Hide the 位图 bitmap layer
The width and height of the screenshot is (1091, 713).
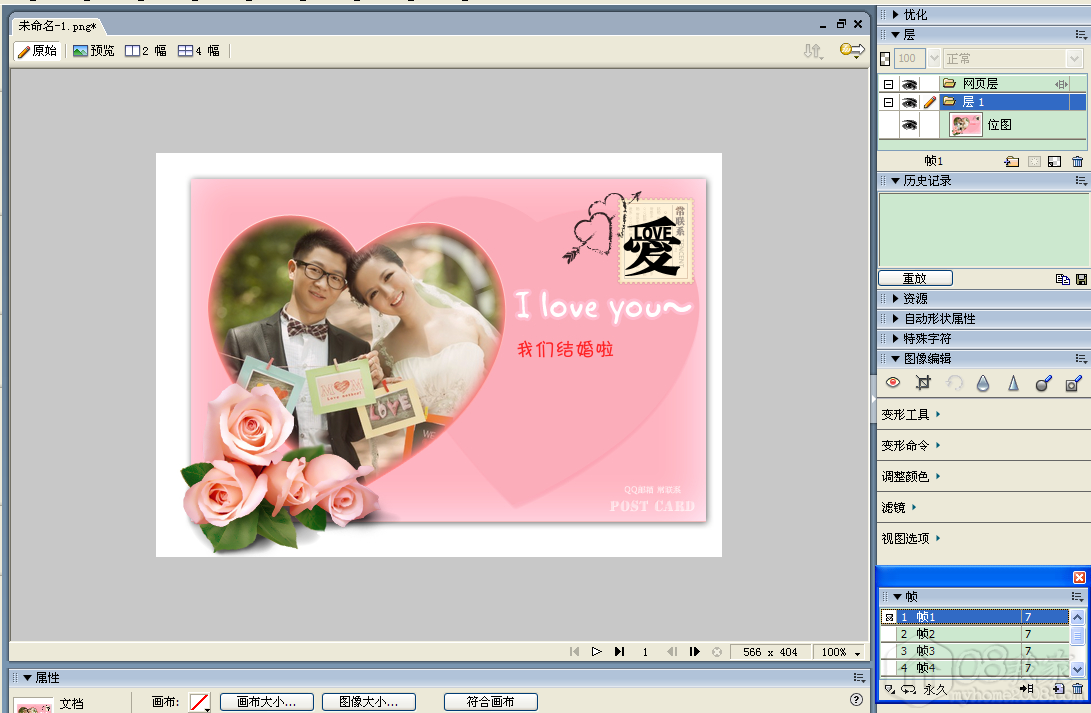(909, 125)
